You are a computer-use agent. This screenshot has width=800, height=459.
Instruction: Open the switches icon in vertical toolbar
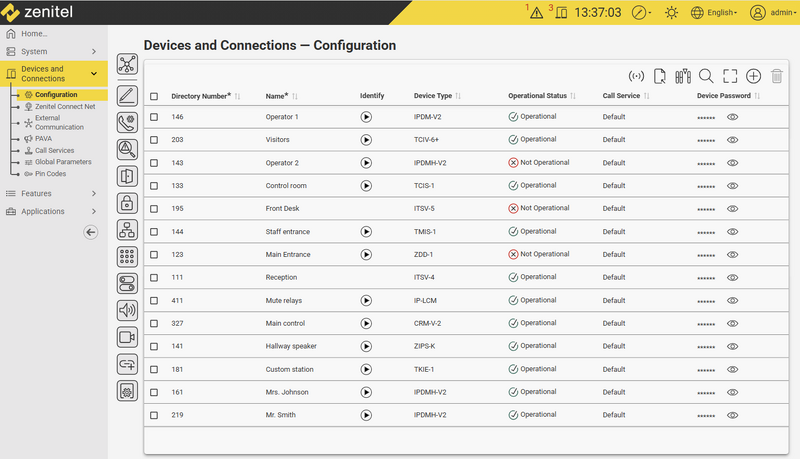click(x=127, y=284)
